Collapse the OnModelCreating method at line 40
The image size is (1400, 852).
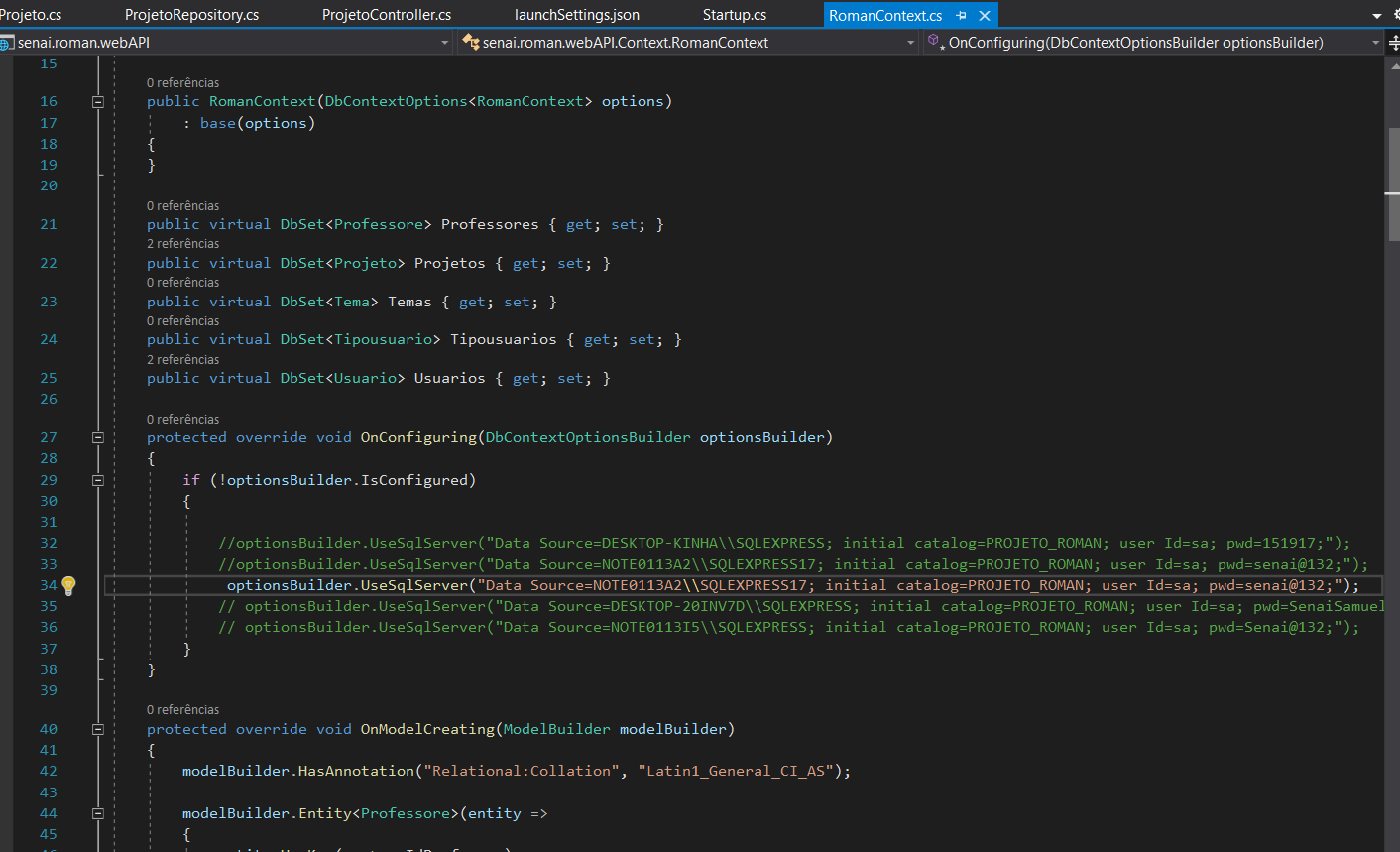[98, 729]
